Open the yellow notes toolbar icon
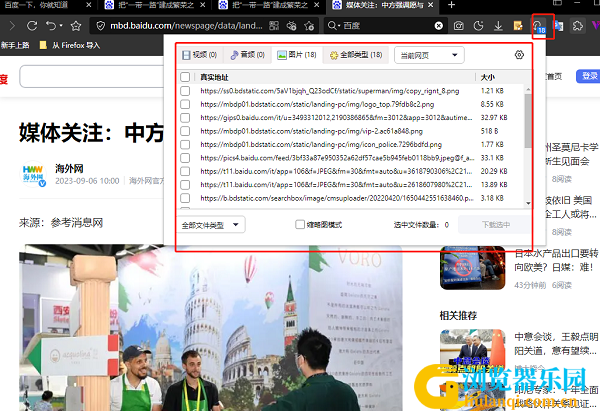 pyautogui.click(x=518, y=26)
